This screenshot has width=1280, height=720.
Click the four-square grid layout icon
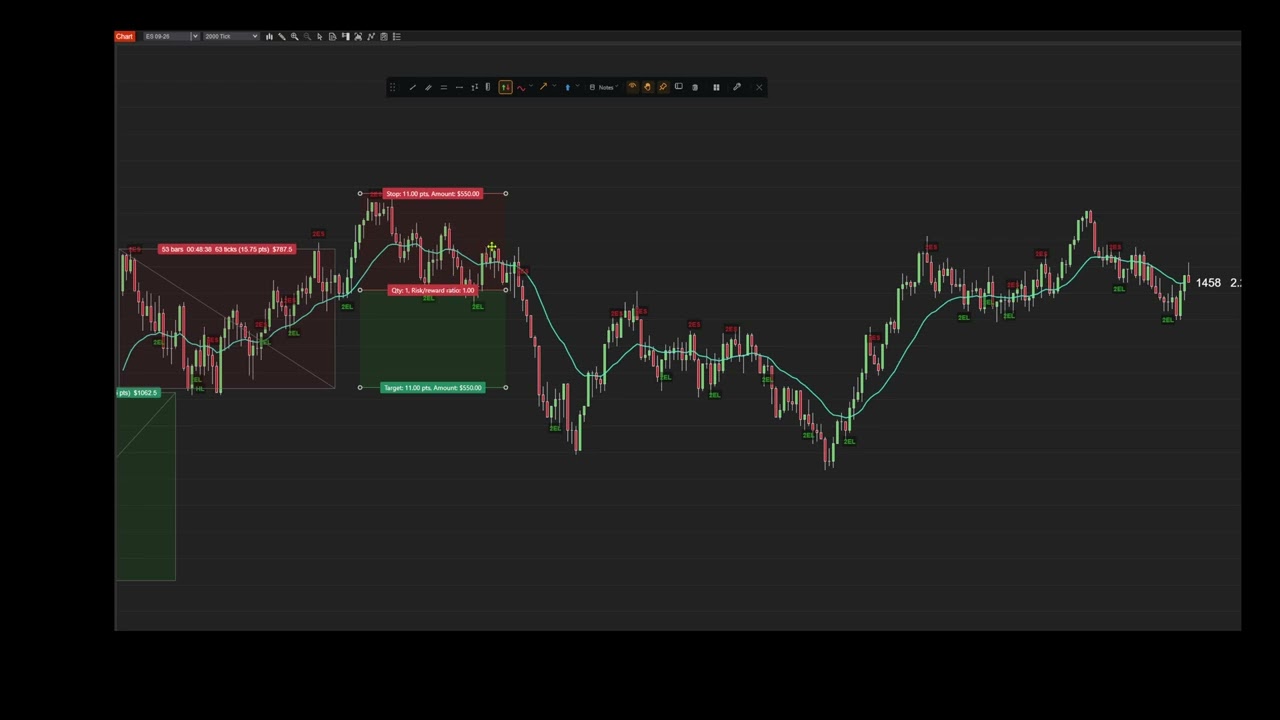tap(716, 87)
